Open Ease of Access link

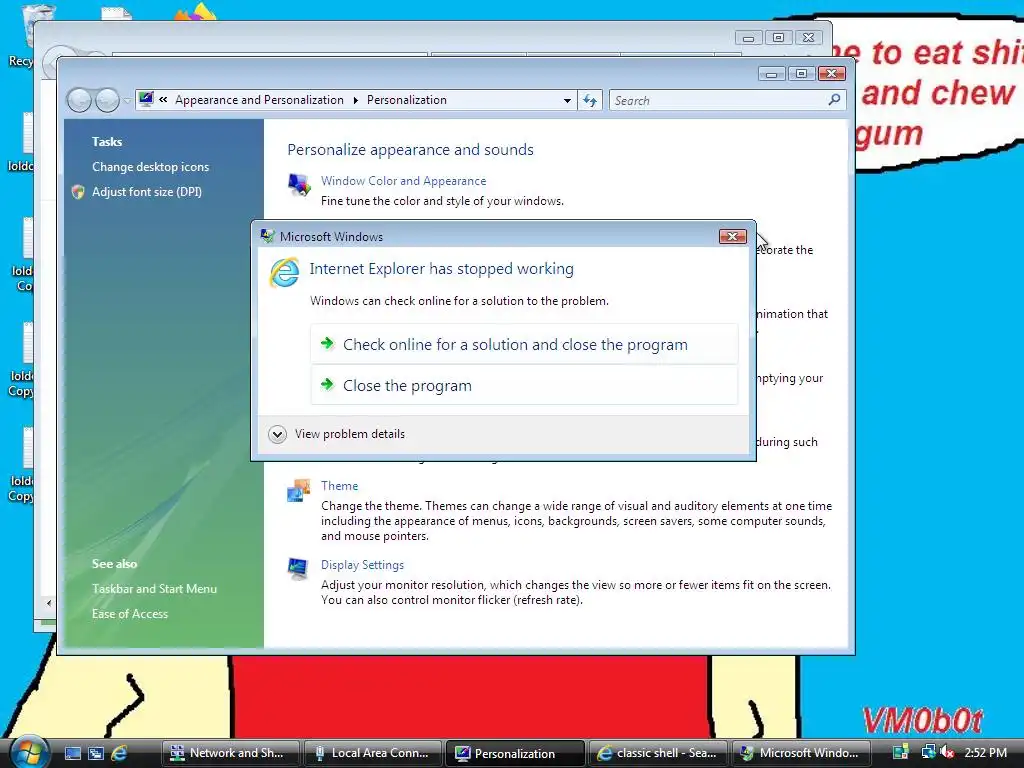coord(129,614)
